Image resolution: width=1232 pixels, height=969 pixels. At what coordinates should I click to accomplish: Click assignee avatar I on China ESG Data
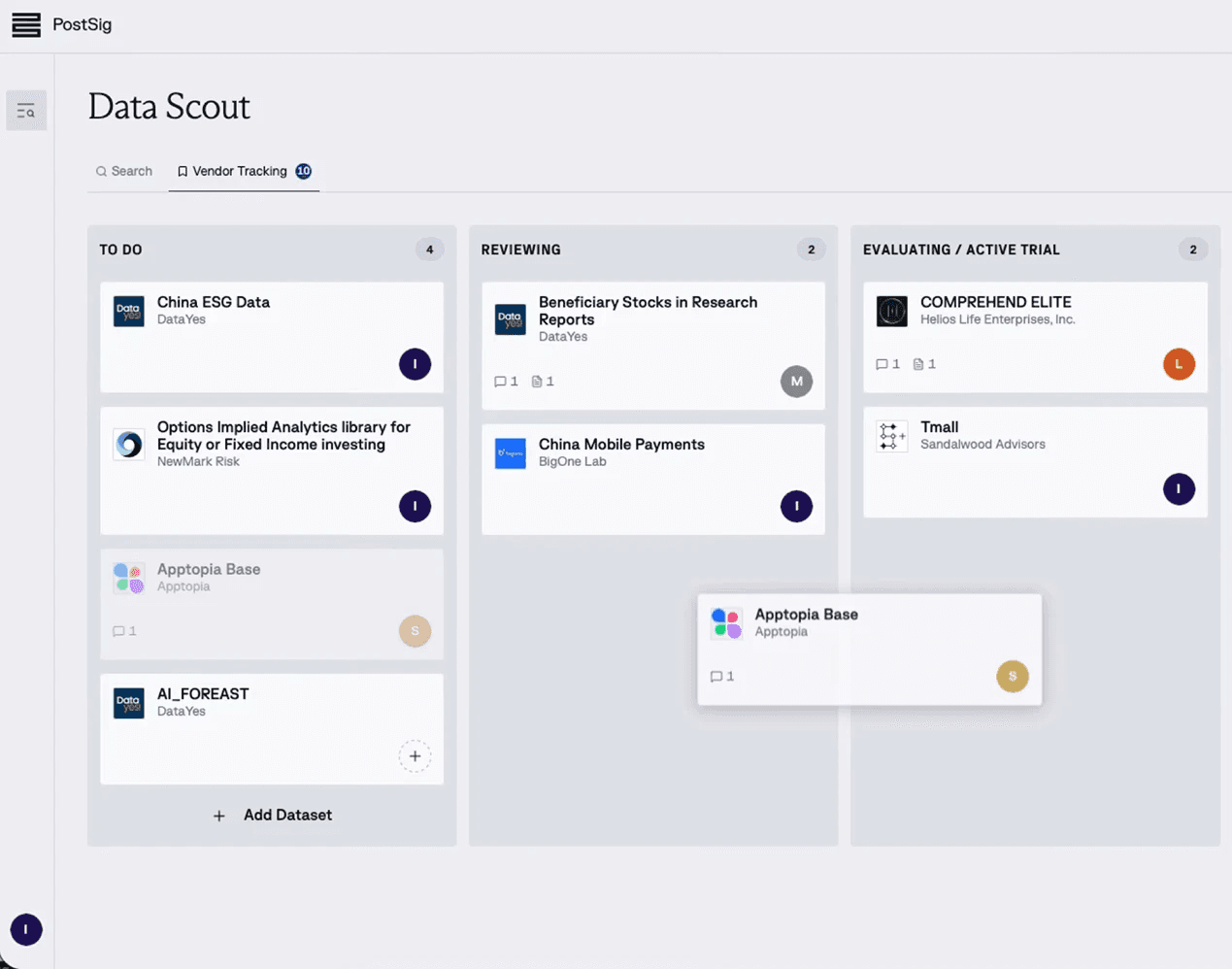pyautogui.click(x=415, y=364)
